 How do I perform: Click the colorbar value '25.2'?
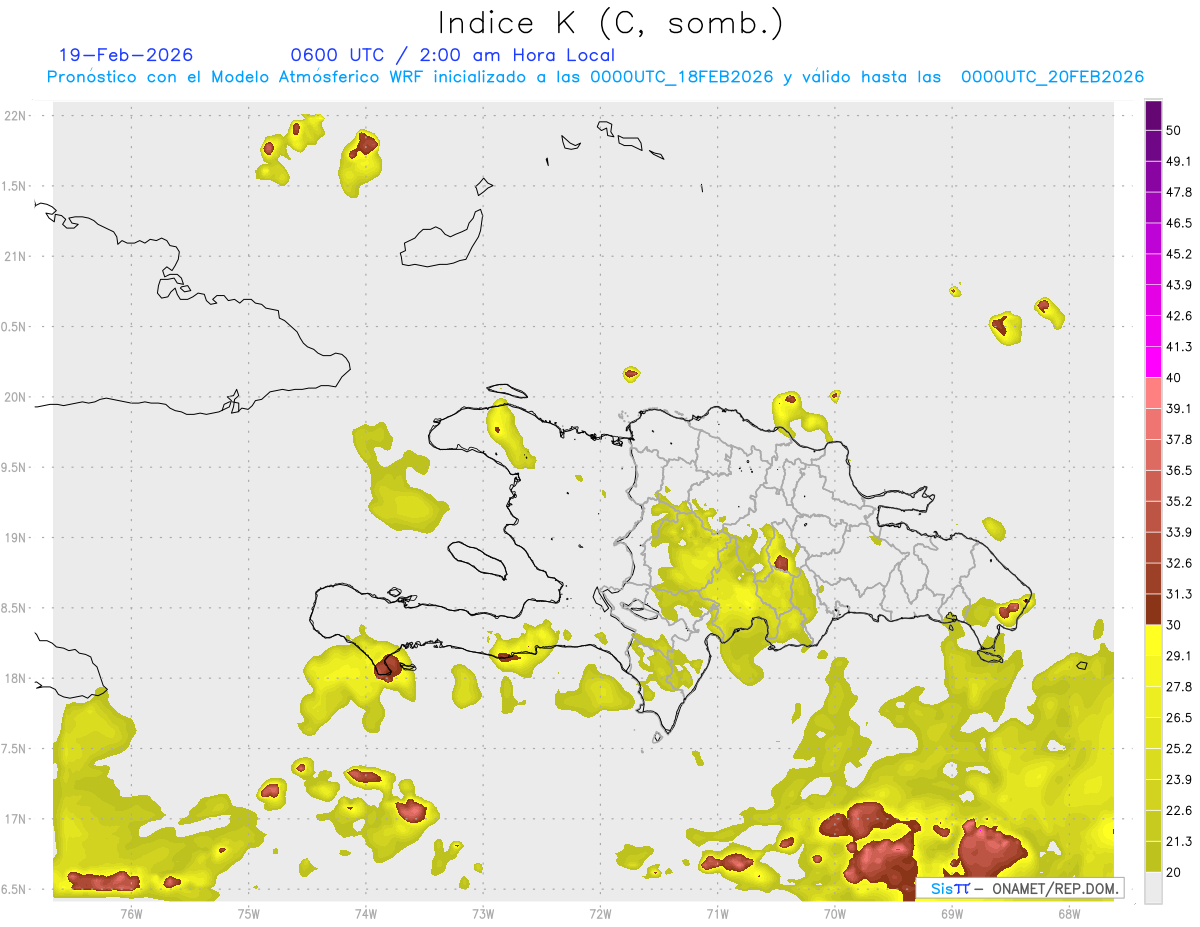point(1179,749)
